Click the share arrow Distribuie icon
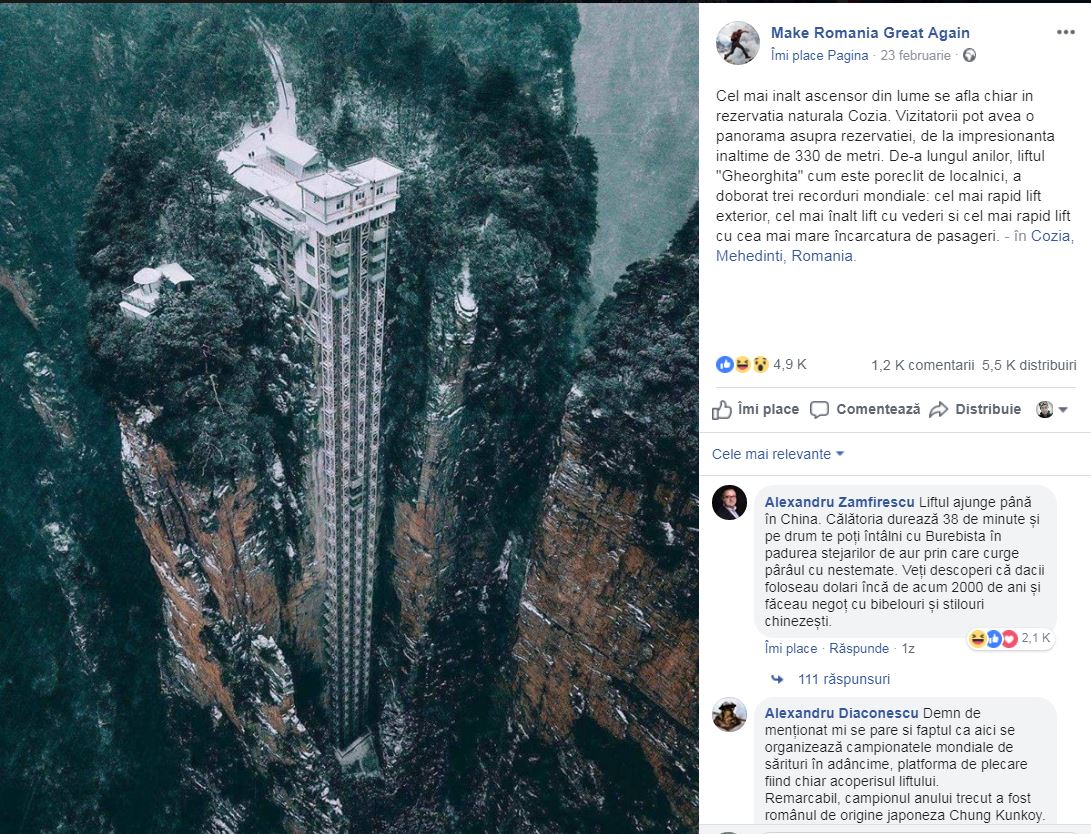The height and width of the screenshot is (834, 1091). [x=938, y=409]
